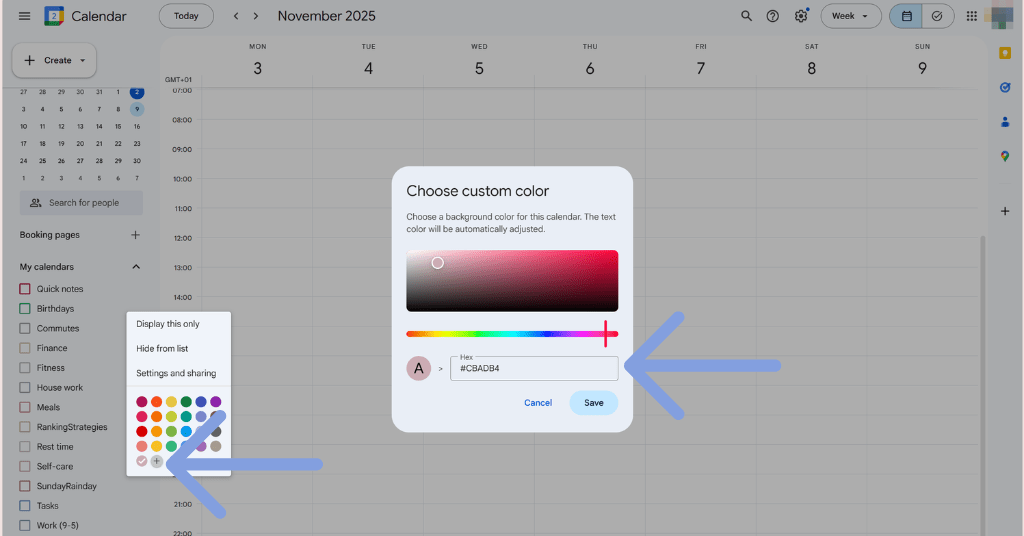The image size is (1024, 536).
Task: Add custom color with plus swatch
Action: click(x=157, y=461)
